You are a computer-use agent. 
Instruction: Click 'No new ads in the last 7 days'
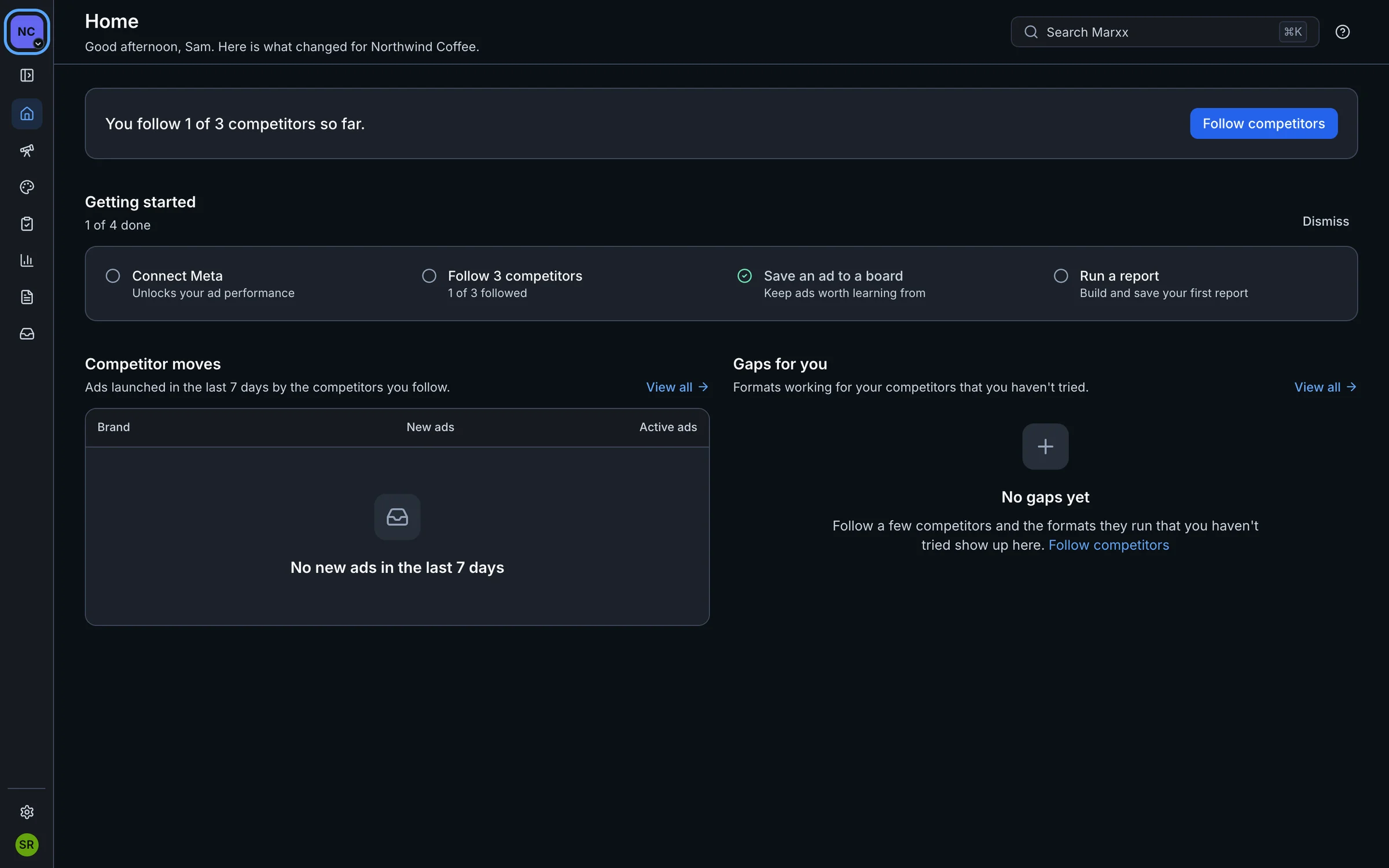(397, 568)
